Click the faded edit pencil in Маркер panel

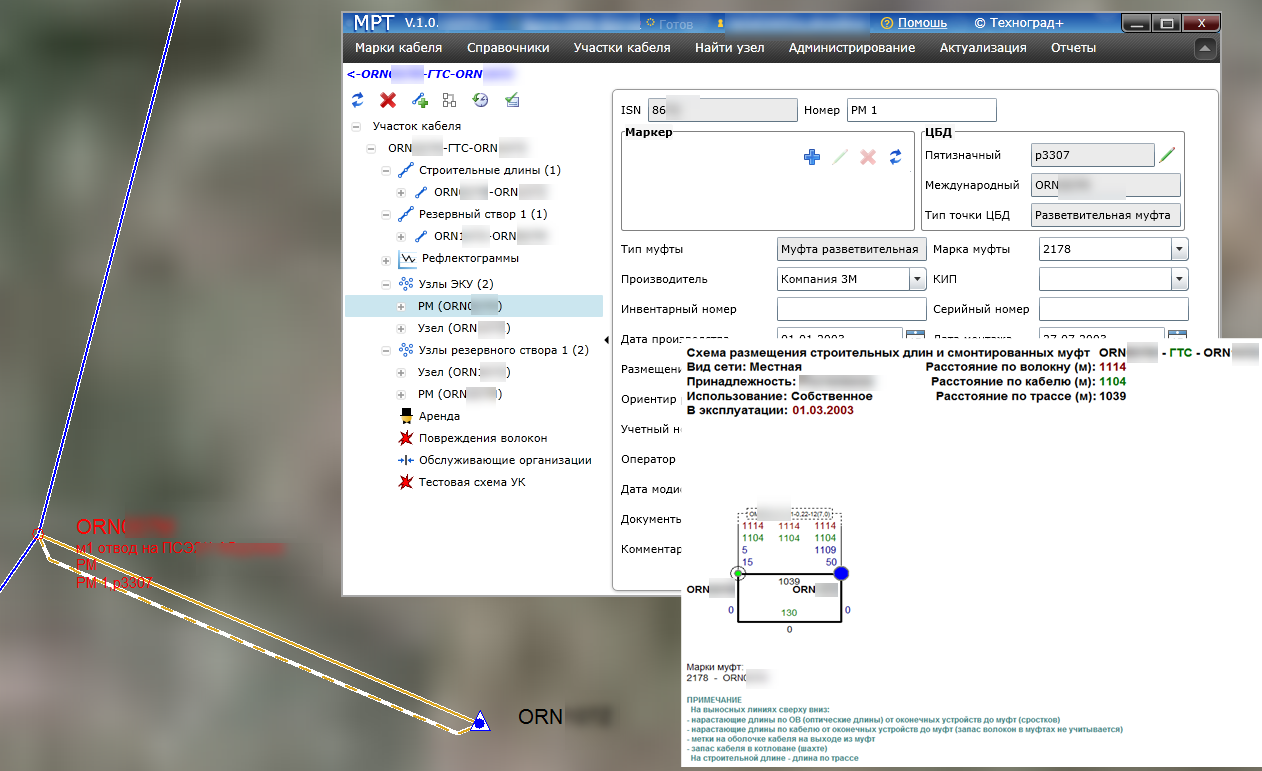[840, 157]
